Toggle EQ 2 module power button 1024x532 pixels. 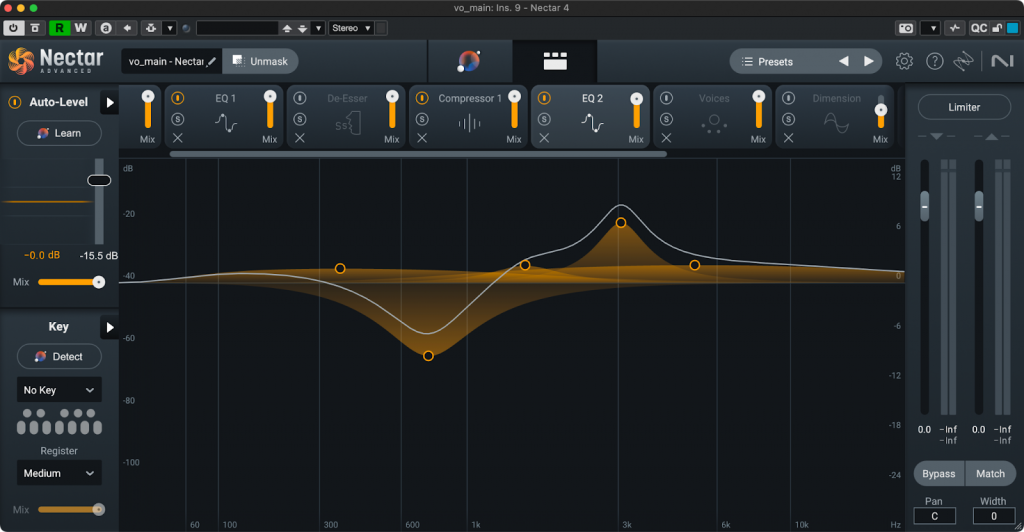click(544, 99)
